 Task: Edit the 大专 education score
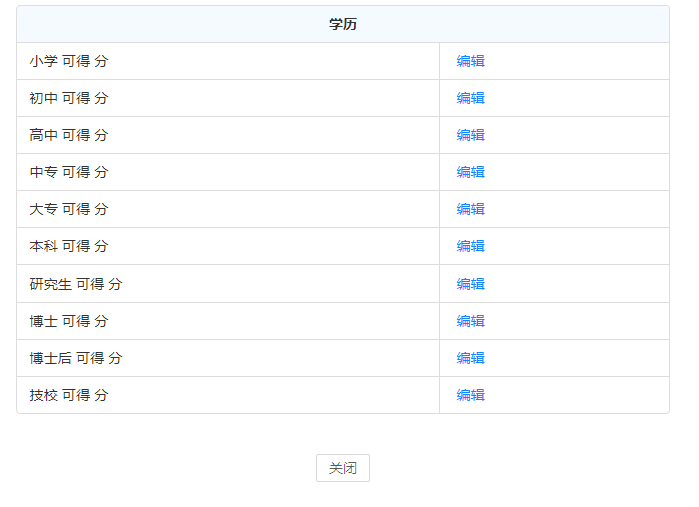470,209
